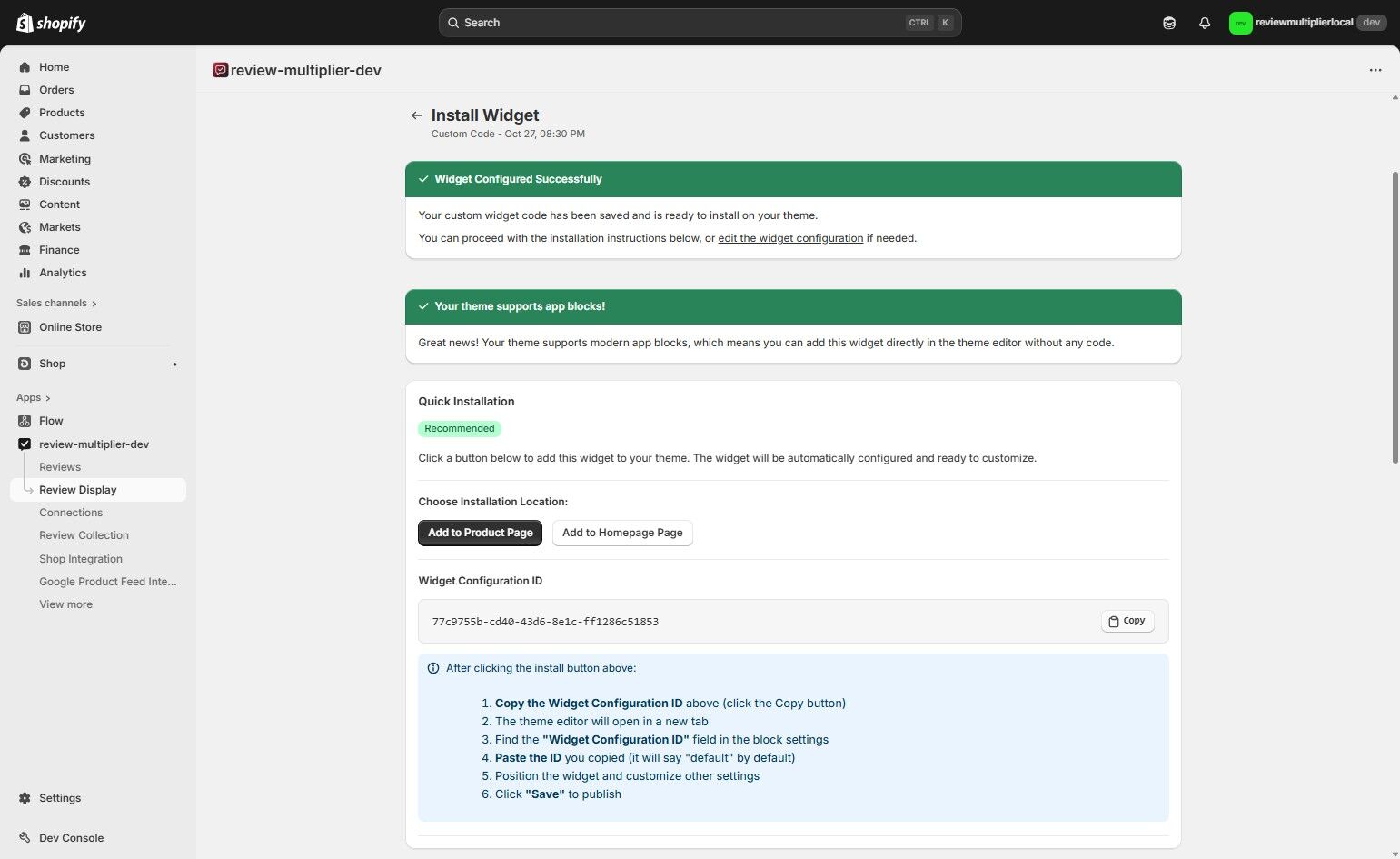Open the Marketing section
The image size is (1400, 859).
tap(65, 158)
